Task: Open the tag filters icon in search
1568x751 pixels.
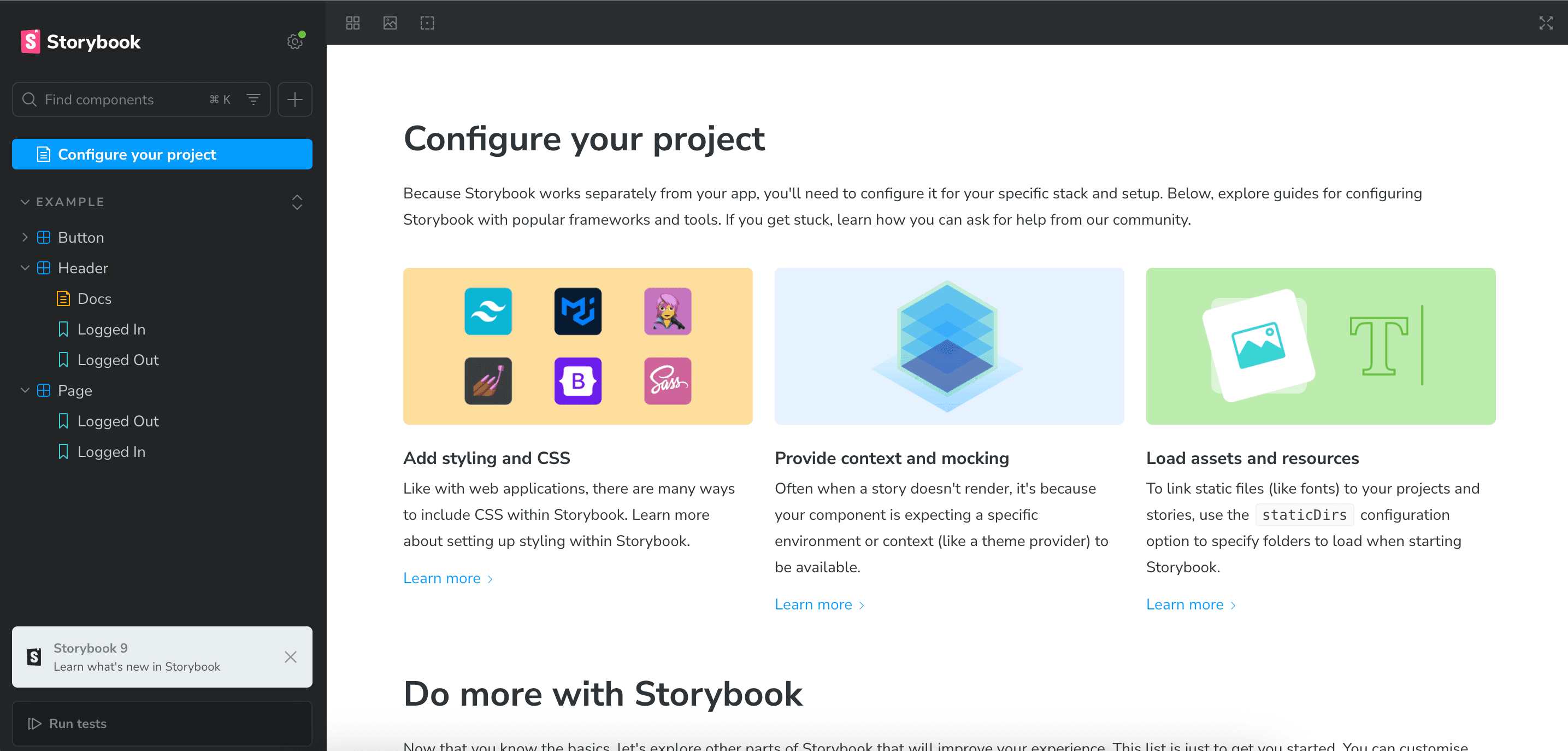Action: click(253, 99)
